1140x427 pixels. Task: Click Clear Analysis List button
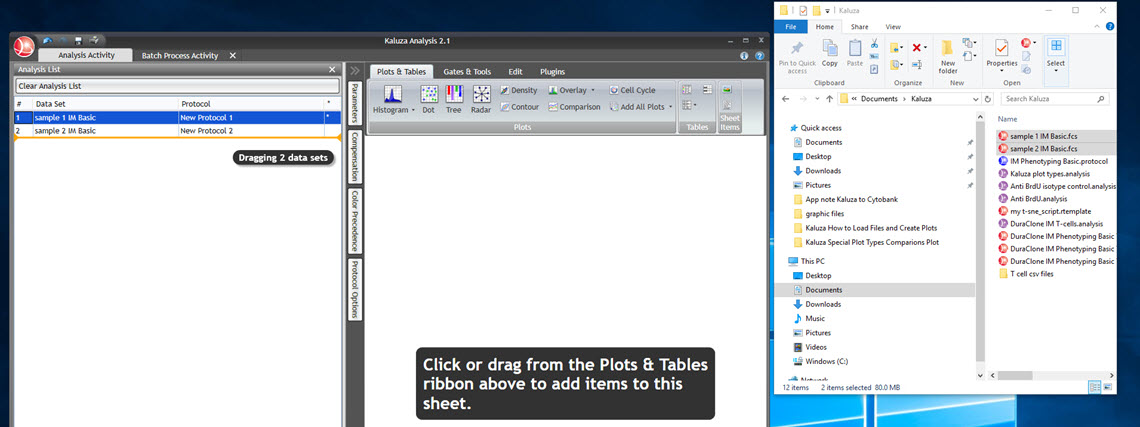click(177, 86)
